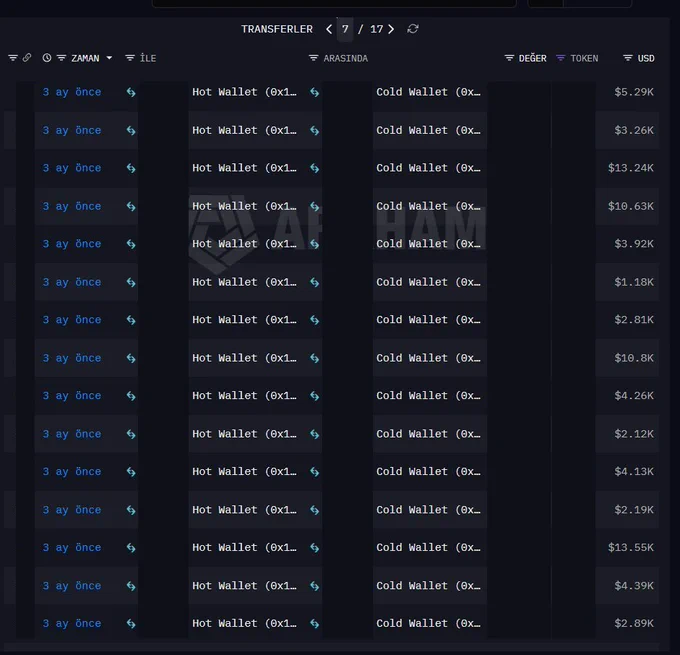Open the TOKEN filter
680x655 pixels.
(x=561, y=58)
